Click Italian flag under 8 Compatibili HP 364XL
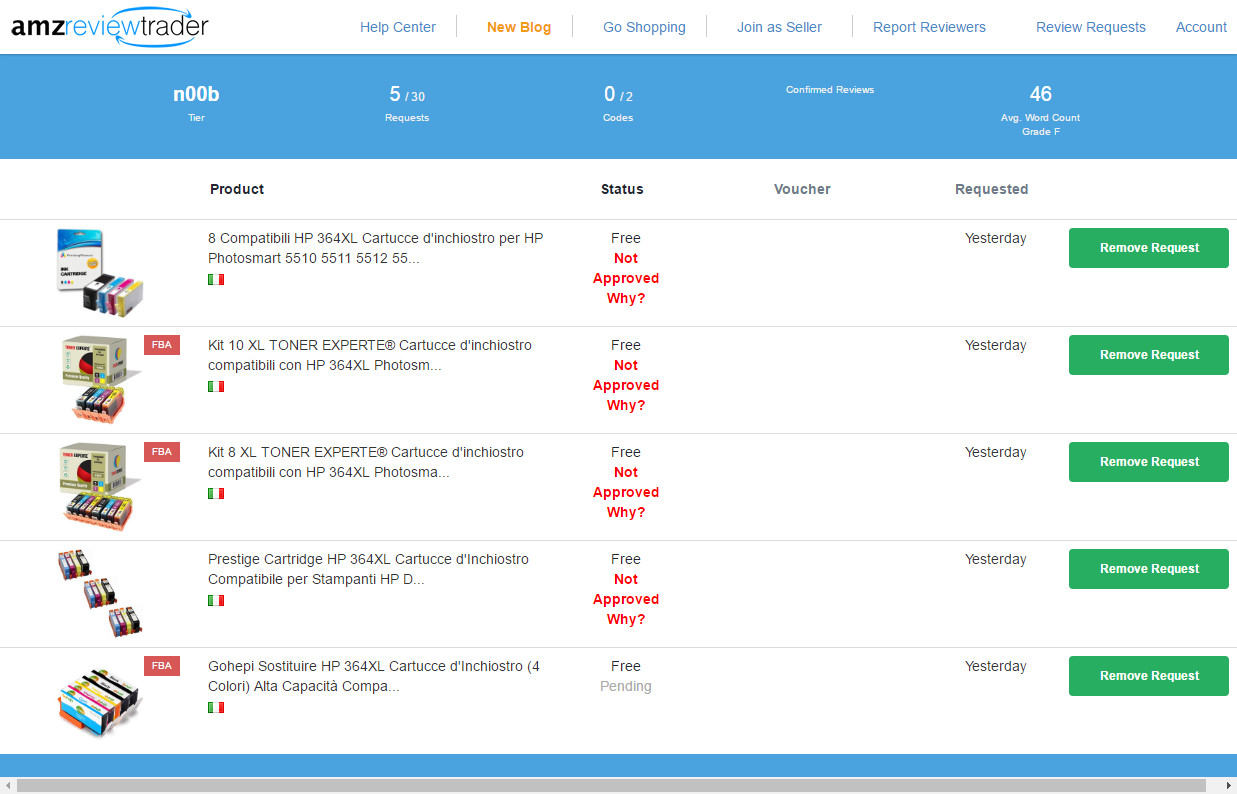1237x794 pixels. pos(216,280)
